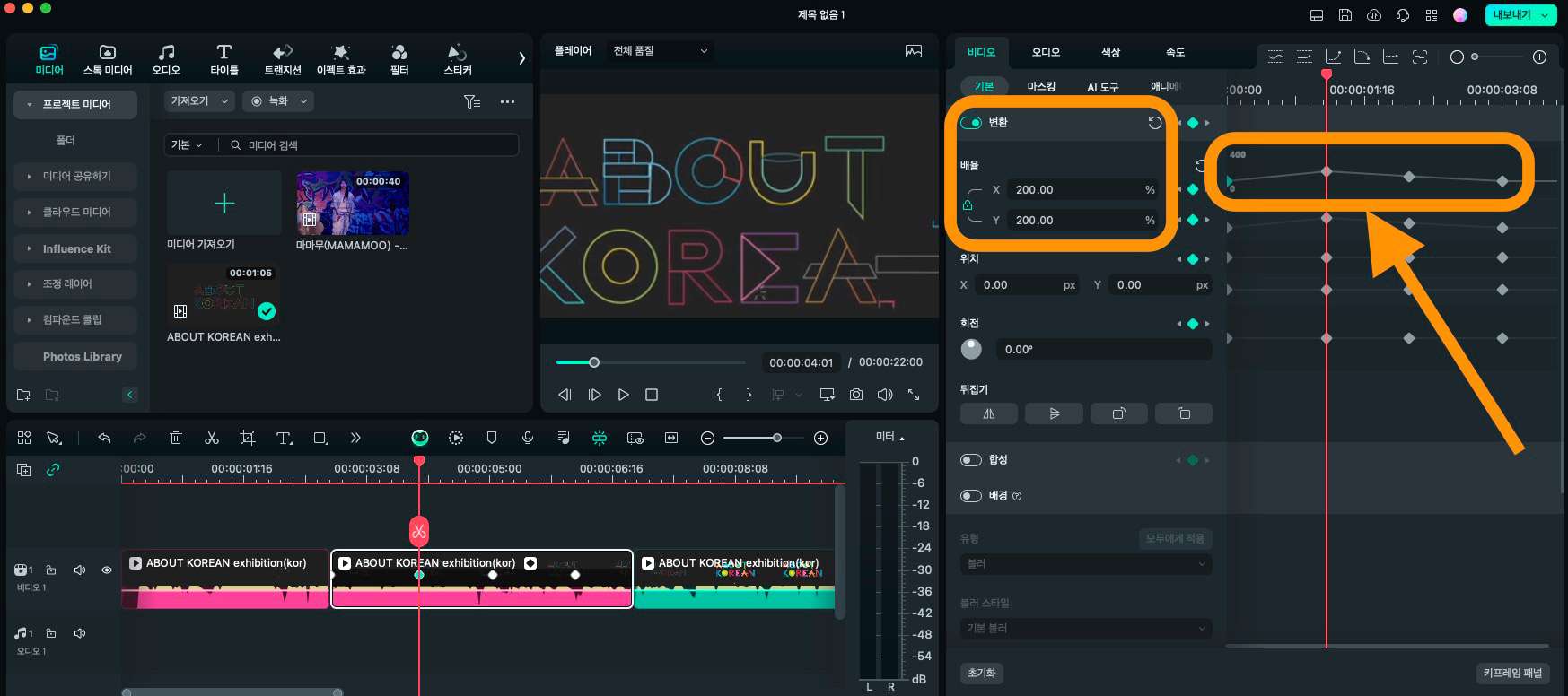Click the stop button in player
The image size is (1568, 696).
(652, 395)
